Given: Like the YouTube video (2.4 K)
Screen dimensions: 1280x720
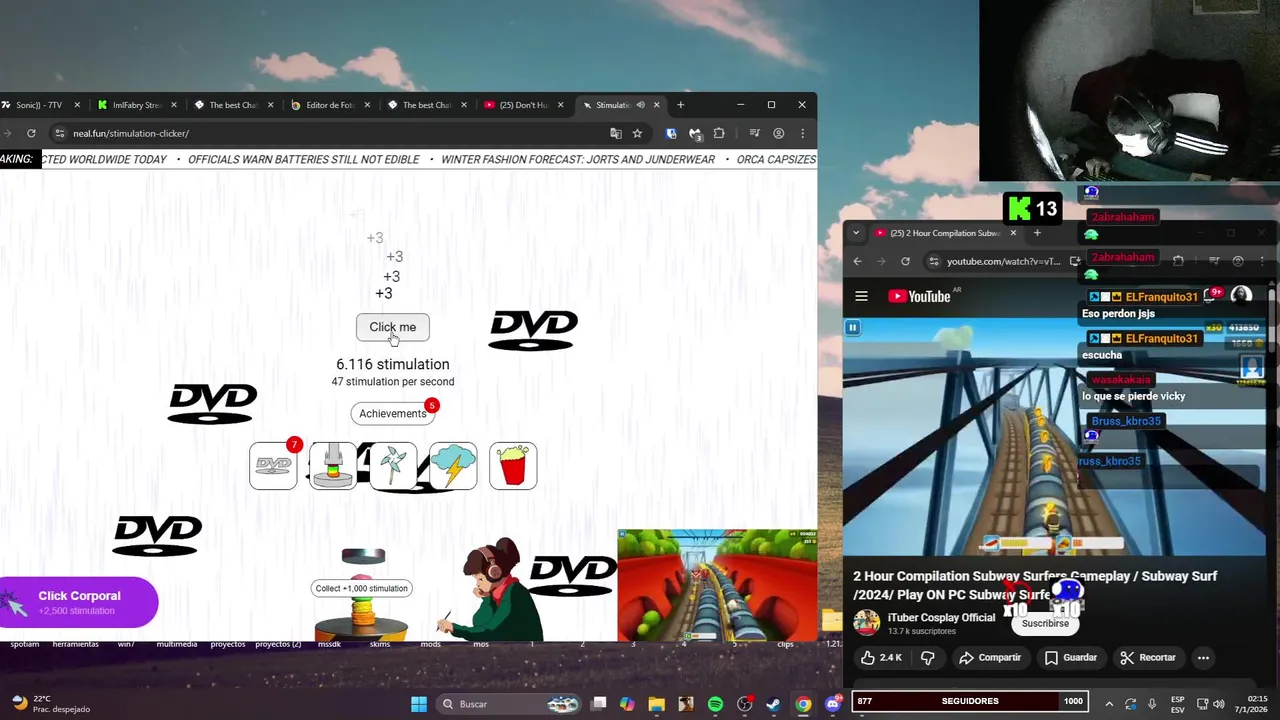Looking at the screenshot, I should tap(881, 657).
